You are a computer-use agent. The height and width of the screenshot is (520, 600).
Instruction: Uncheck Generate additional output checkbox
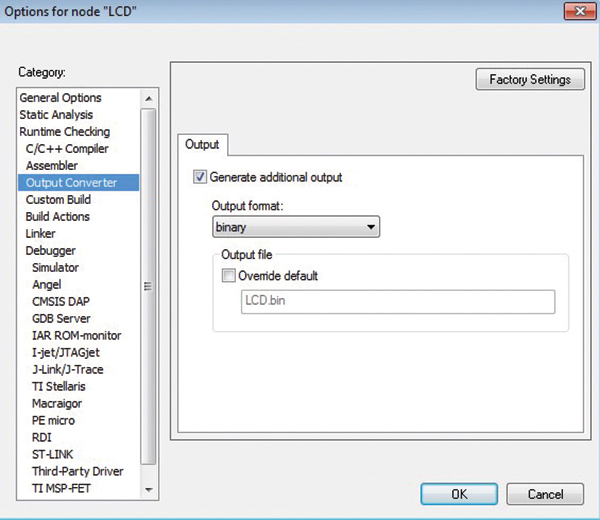click(200, 178)
